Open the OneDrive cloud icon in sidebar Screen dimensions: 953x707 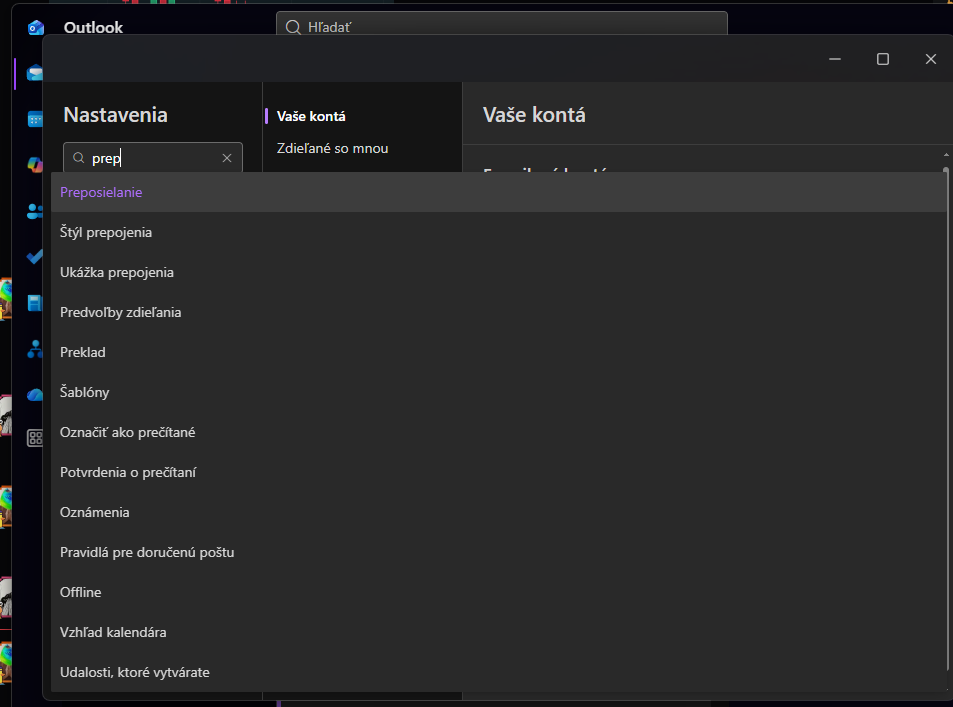(35, 394)
